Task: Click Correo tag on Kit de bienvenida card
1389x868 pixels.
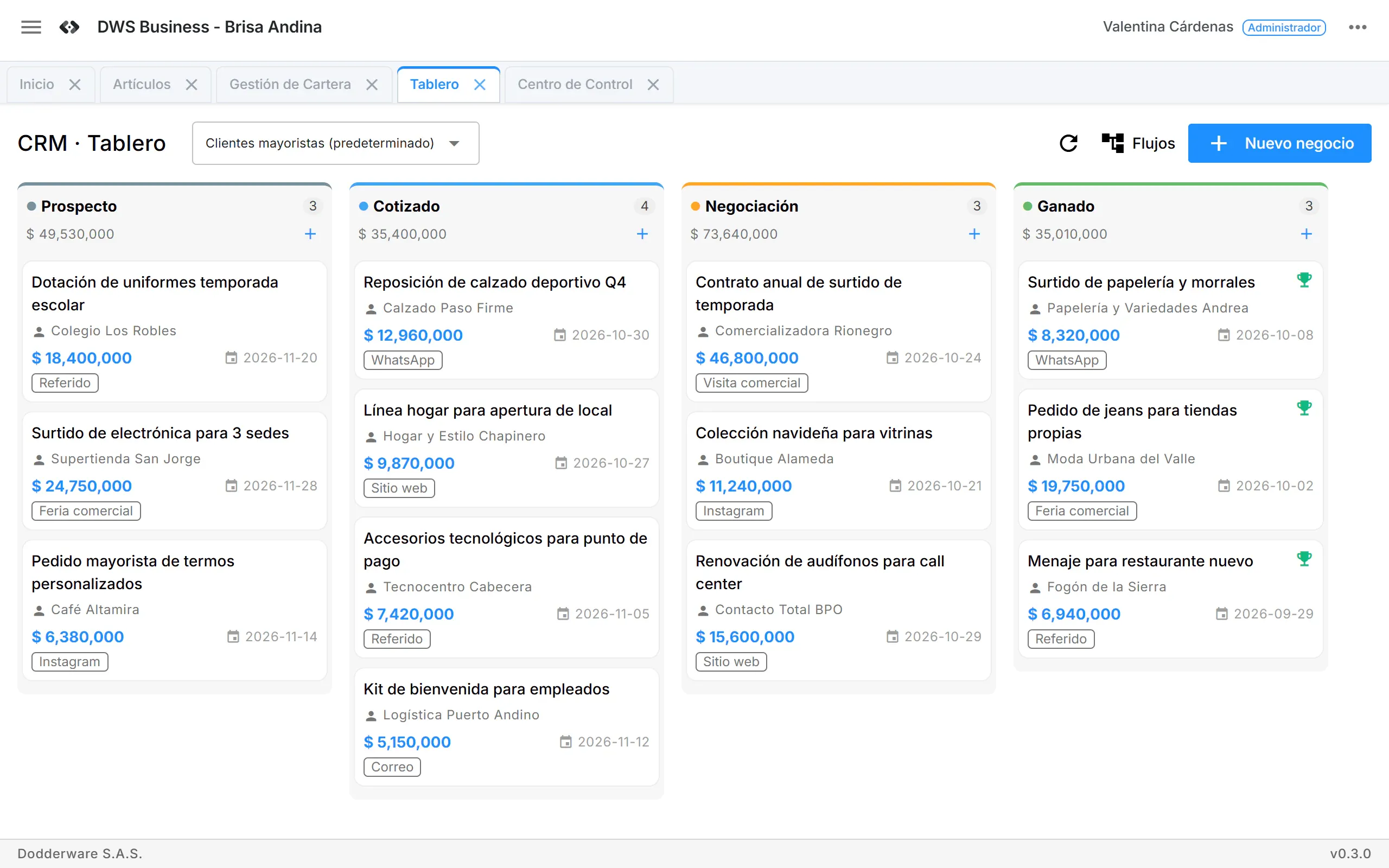Action: pos(392,767)
